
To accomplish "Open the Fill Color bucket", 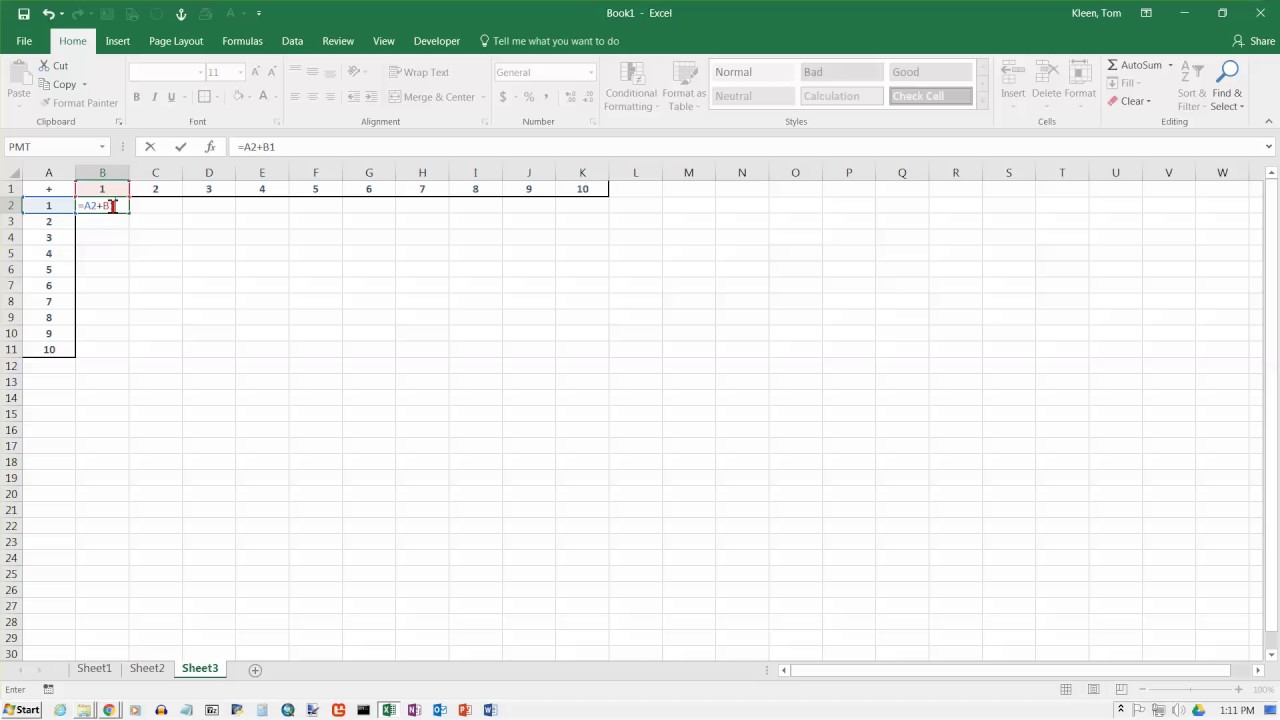I will (238, 97).
